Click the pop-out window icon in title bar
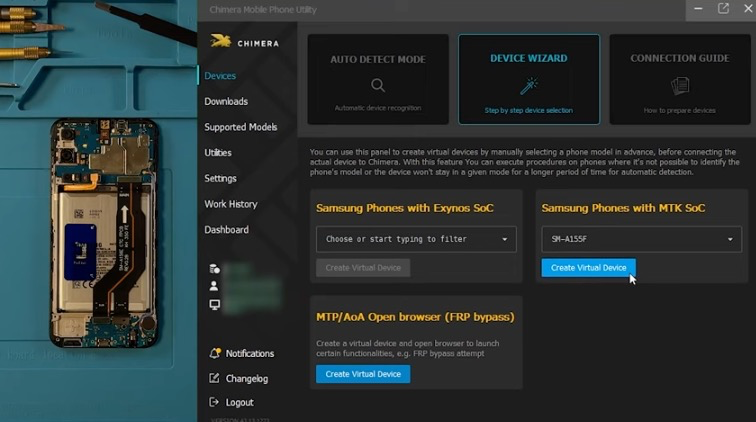 point(723,9)
